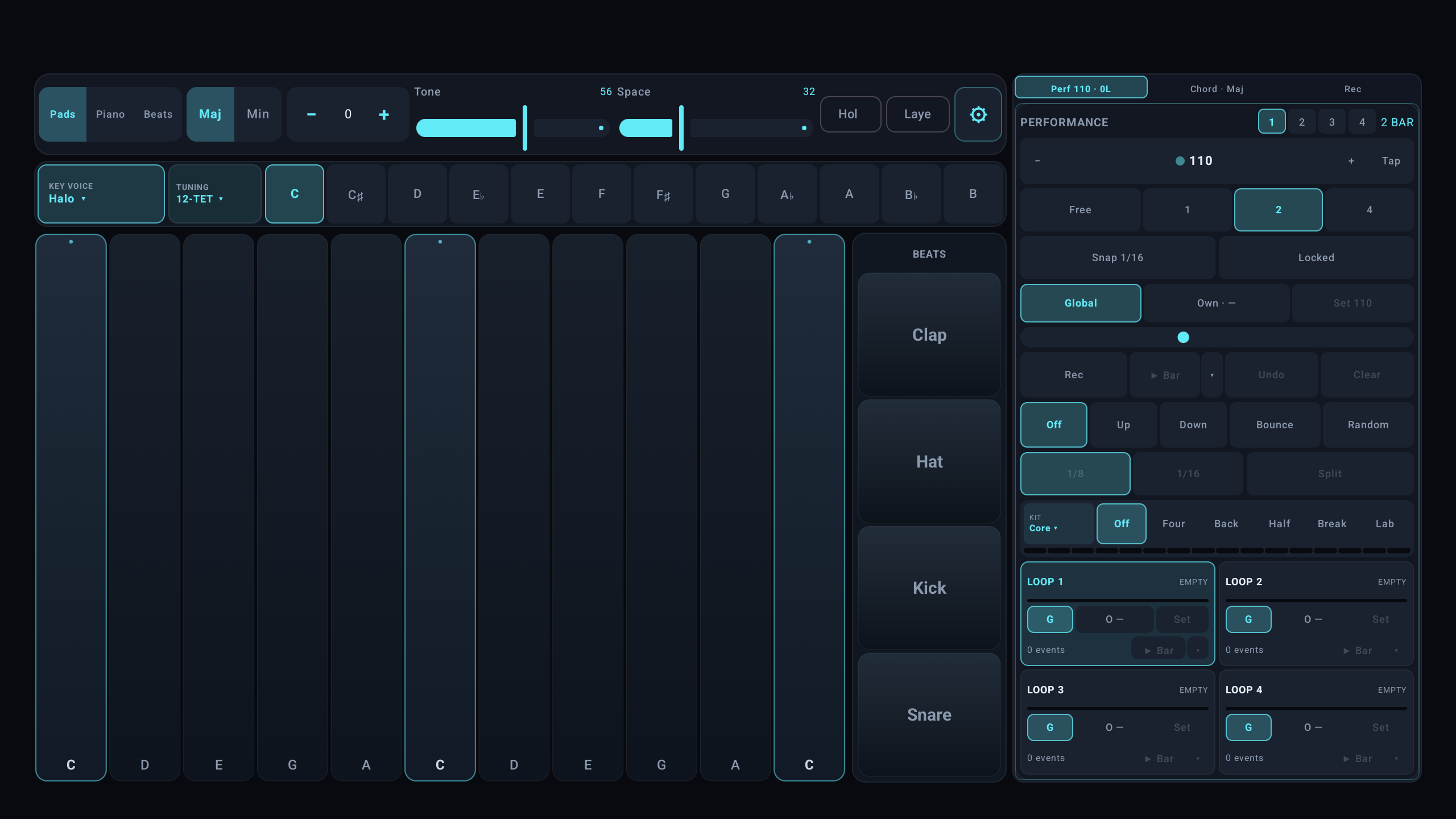Toggle the Locked button
This screenshot has width=1456, height=819.
[1316, 258]
